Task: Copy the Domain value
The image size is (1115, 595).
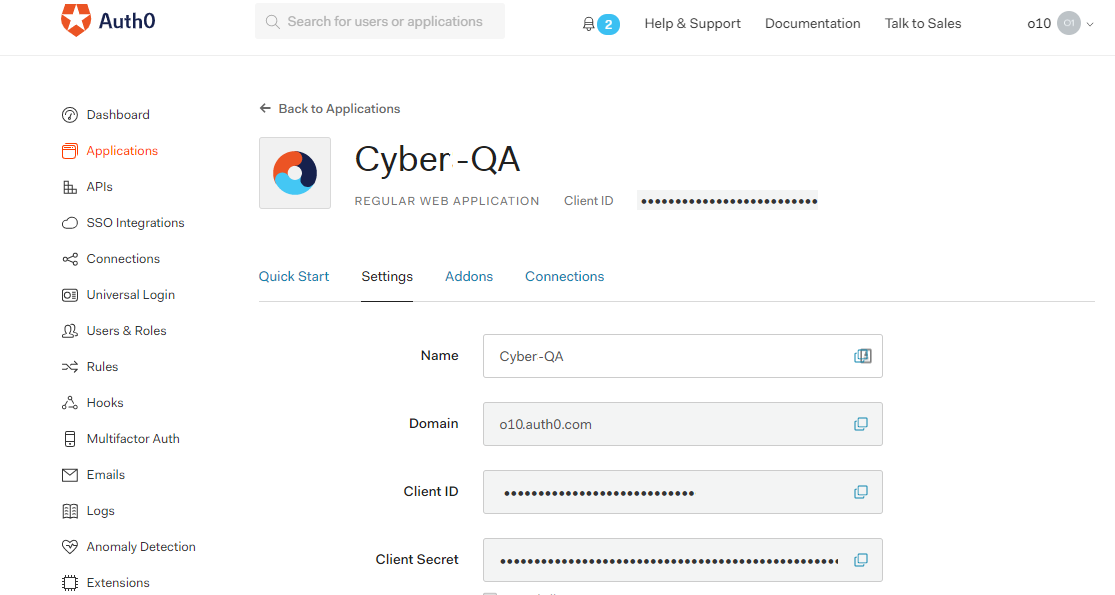Action: (861, 423)
